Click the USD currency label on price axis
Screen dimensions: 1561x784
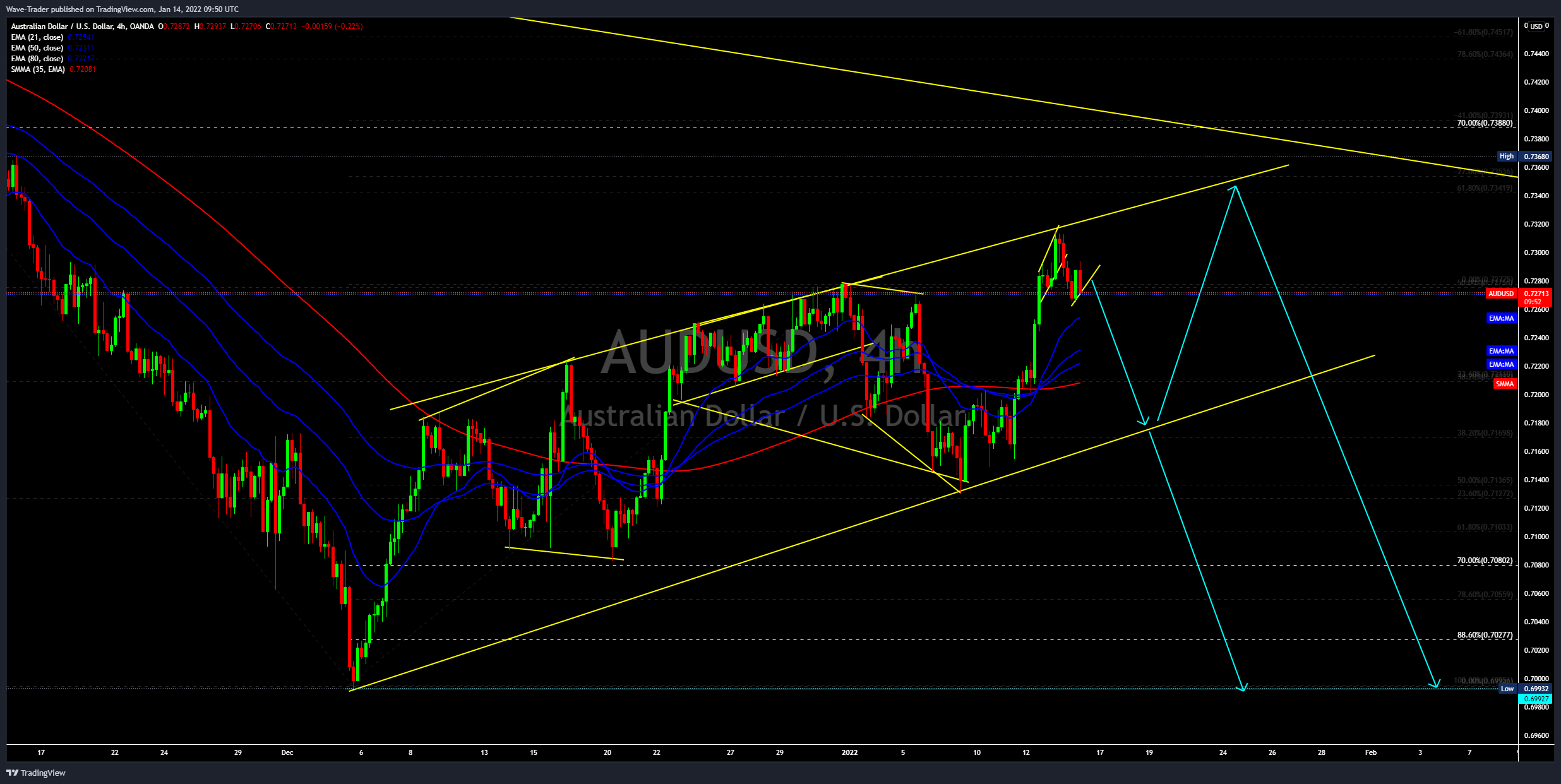pos(1536,27)
